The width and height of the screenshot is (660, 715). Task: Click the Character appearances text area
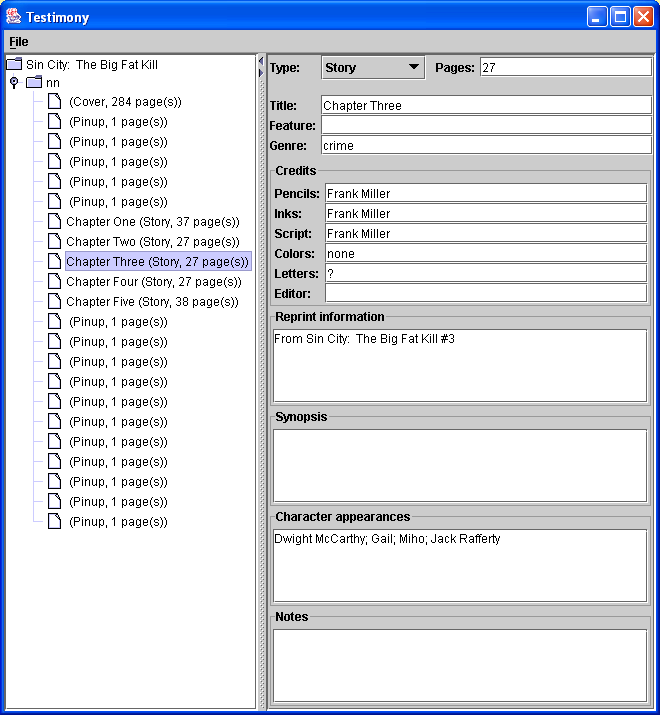click(460, 565)
